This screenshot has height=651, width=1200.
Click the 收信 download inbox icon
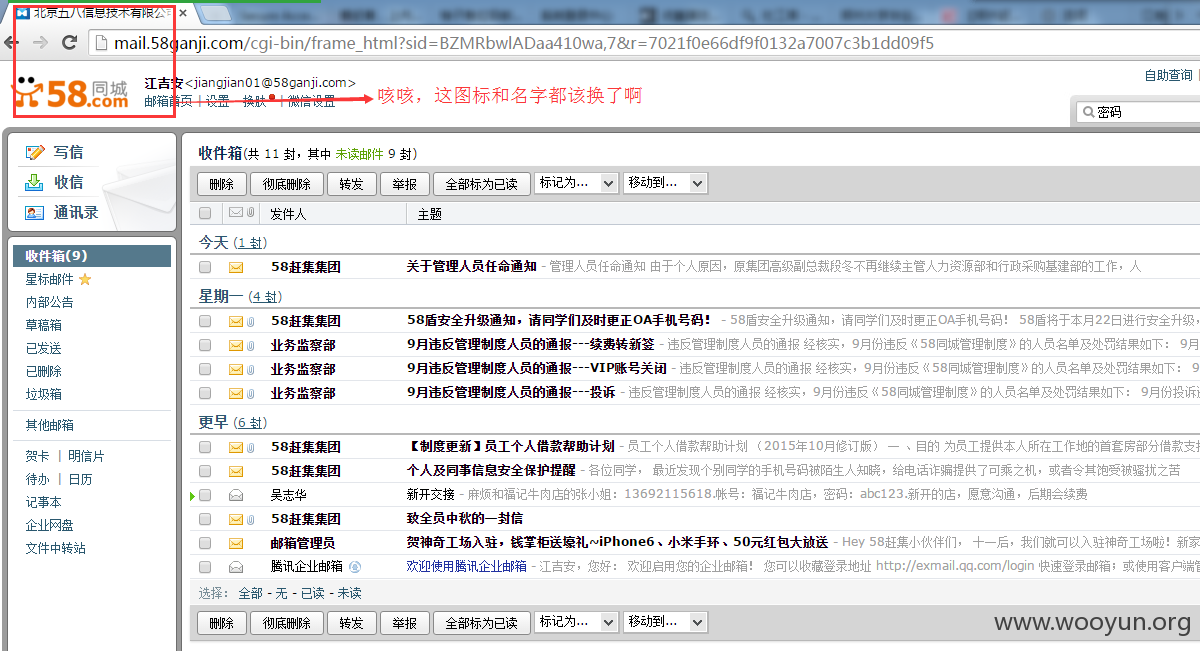click(35, 182)
